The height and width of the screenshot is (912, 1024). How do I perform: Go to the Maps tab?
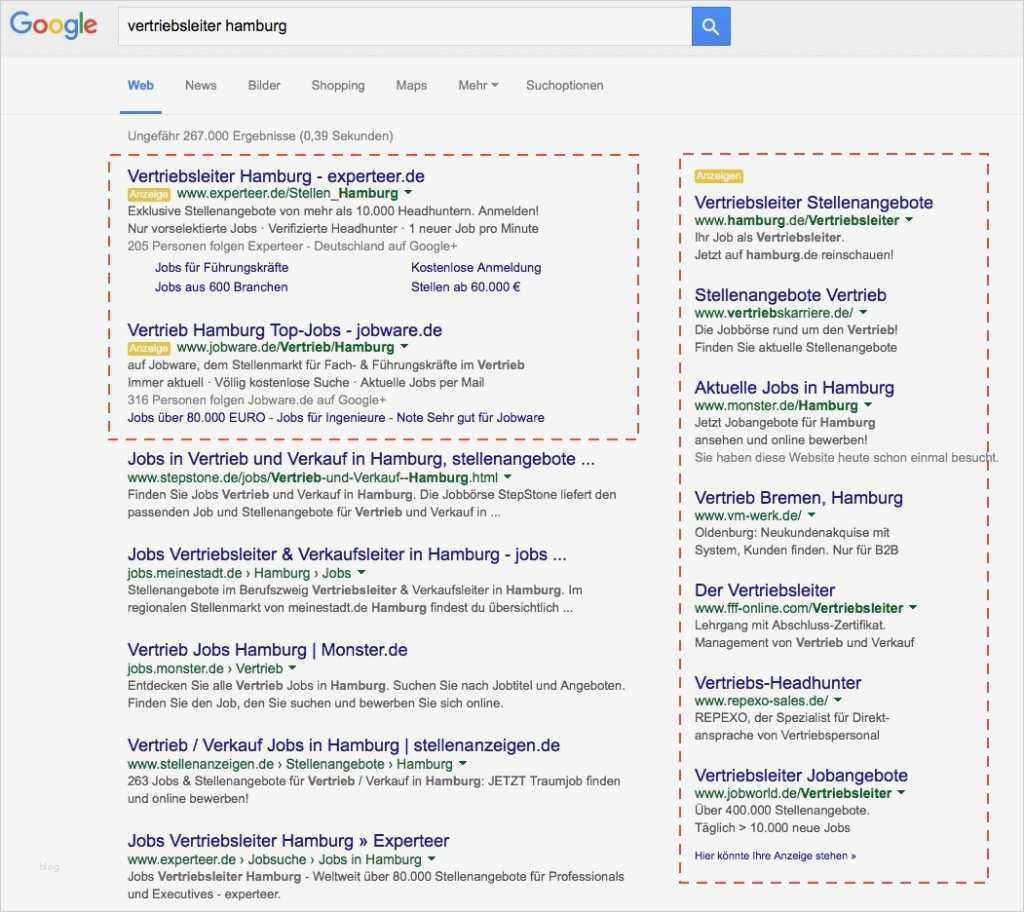411,85
